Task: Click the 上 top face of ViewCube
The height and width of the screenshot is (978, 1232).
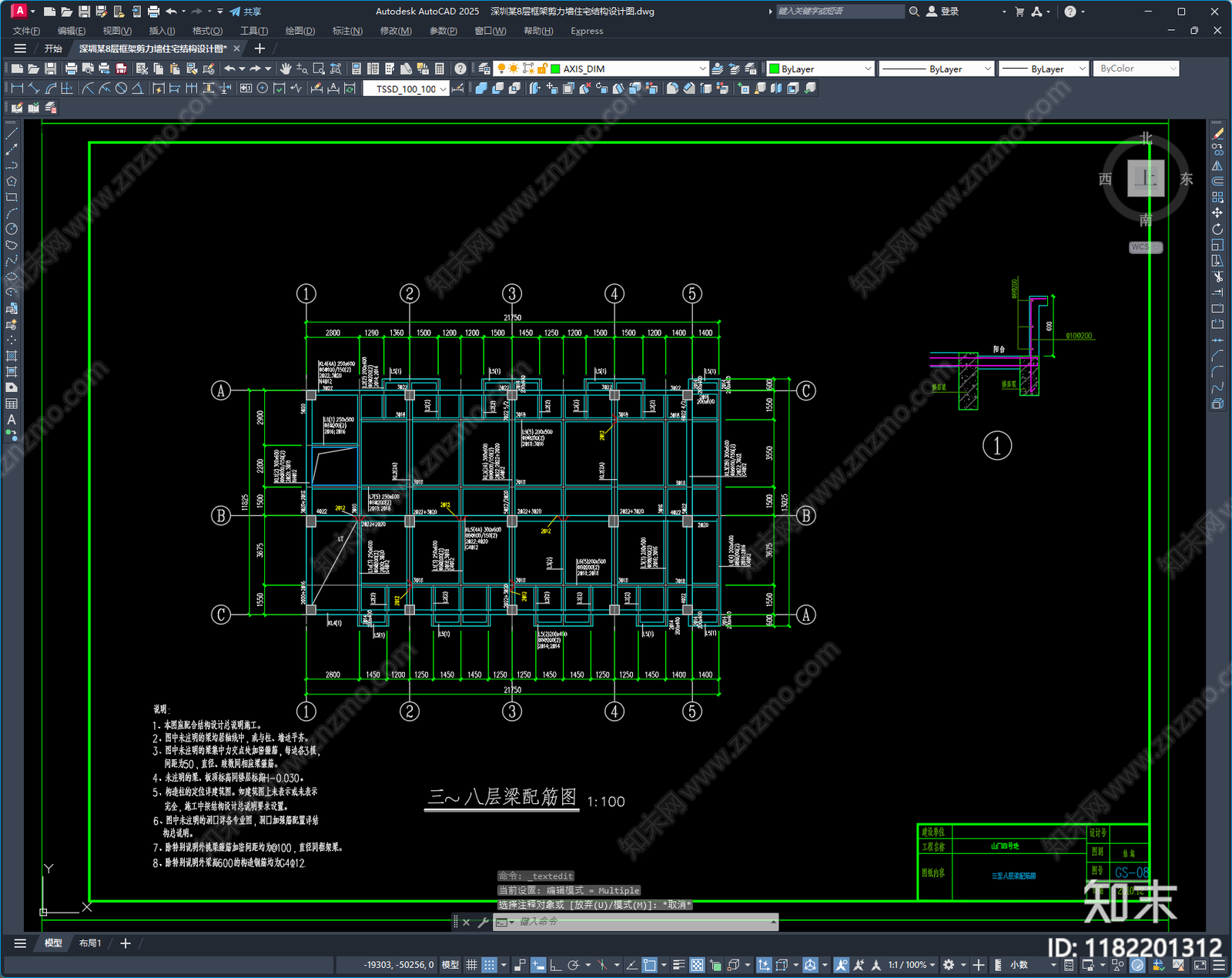Action: click(x=1146, y=179)
